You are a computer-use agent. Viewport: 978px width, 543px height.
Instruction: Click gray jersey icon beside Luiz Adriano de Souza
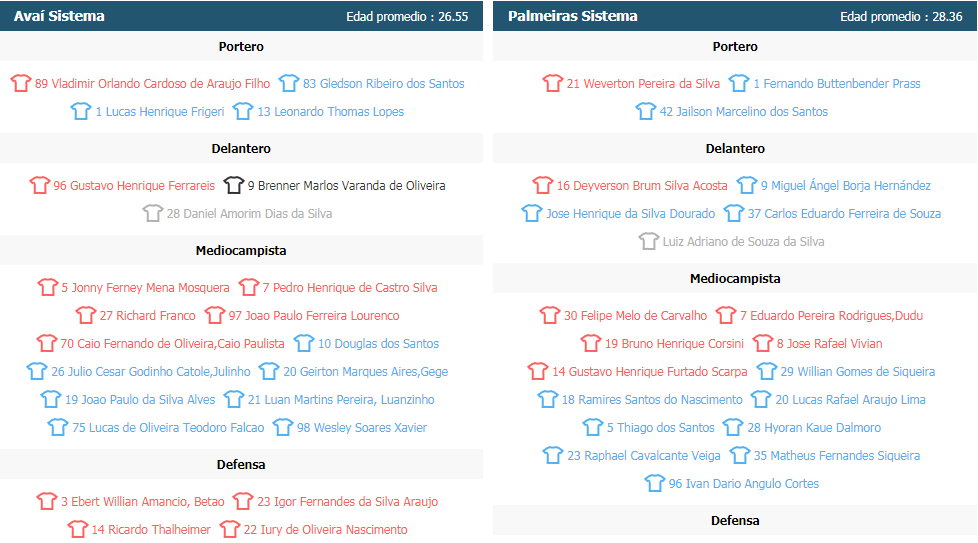[x=649, y=241]
